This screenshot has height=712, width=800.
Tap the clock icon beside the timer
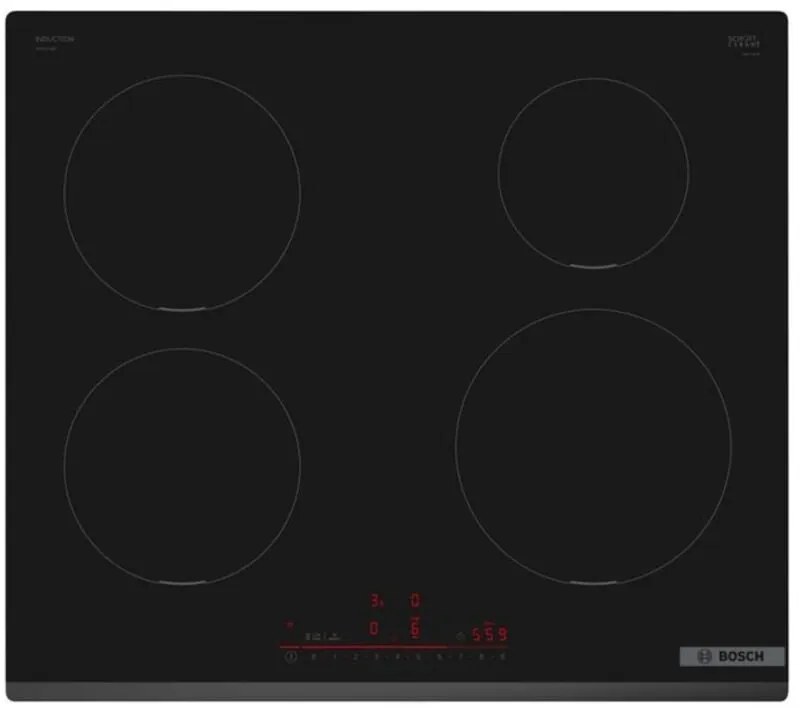click(461, 635)
